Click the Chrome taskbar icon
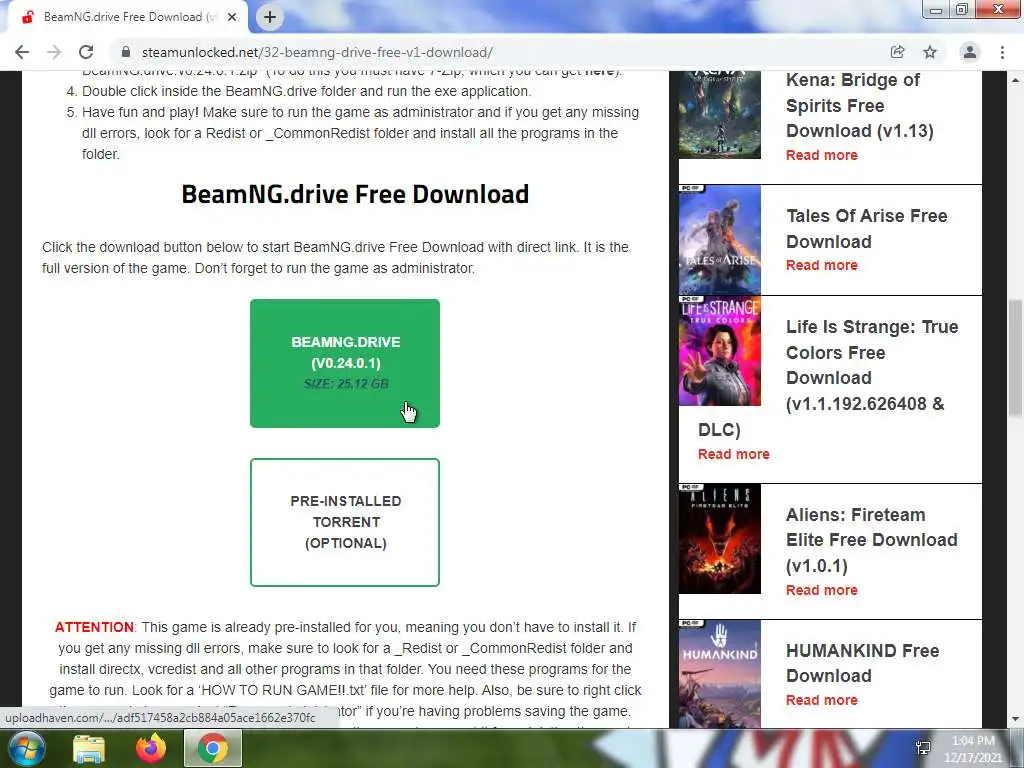 pos(213,748)
